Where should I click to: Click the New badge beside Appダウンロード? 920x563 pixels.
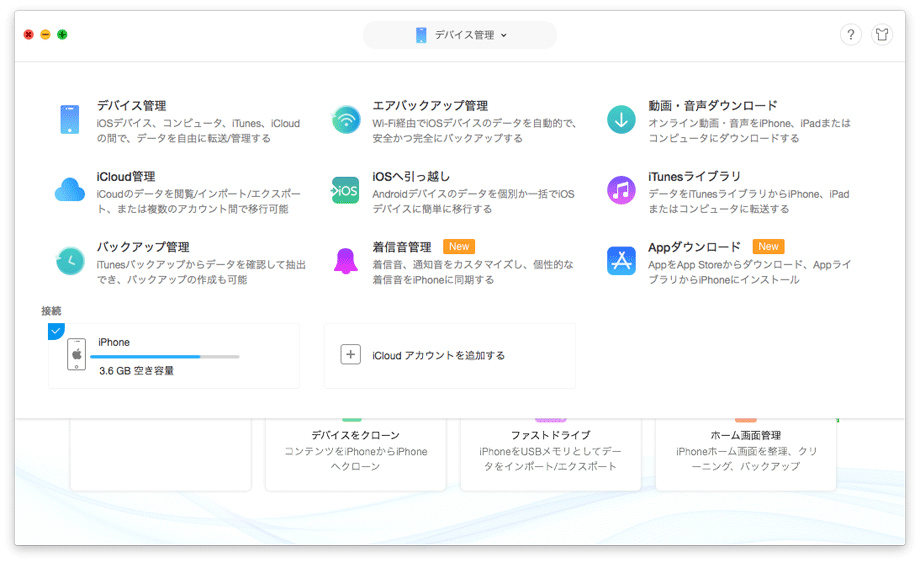(x=769, y=247)
